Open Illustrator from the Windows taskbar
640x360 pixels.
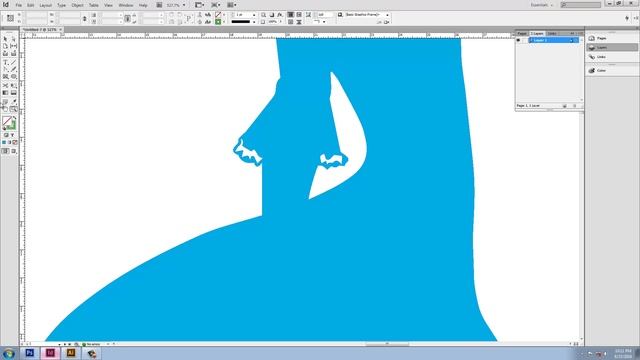click(x=71, y=353)
